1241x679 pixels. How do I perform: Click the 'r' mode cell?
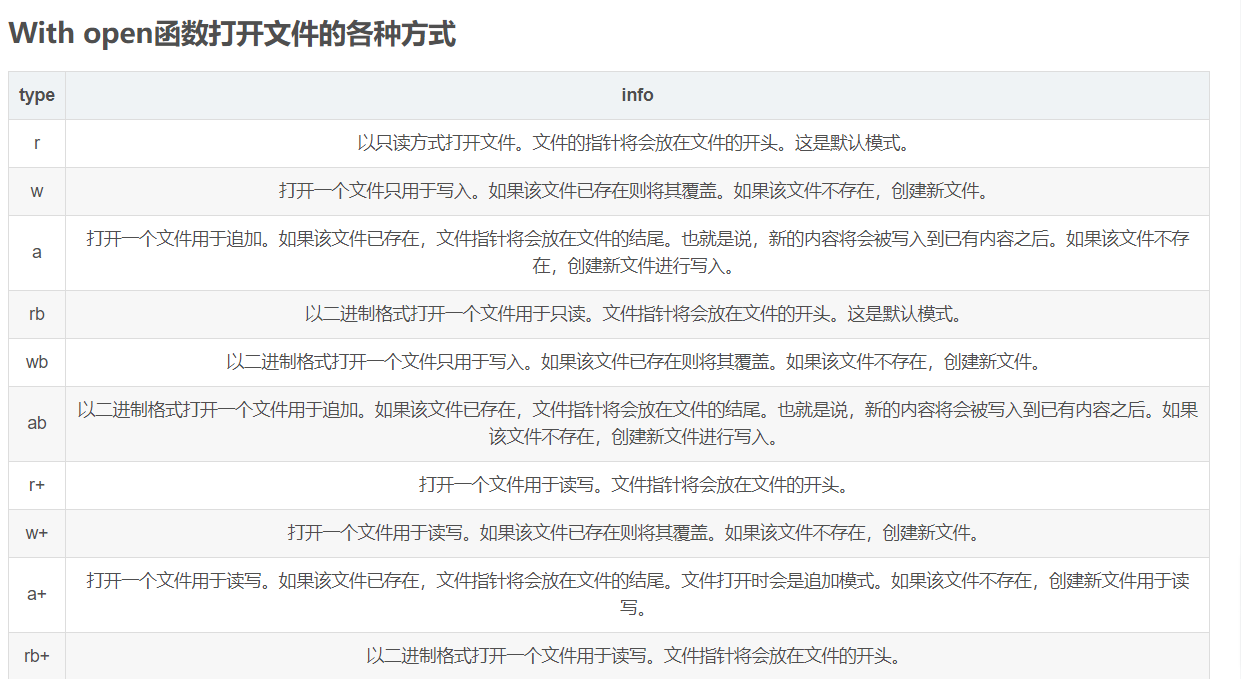[36, 143]
